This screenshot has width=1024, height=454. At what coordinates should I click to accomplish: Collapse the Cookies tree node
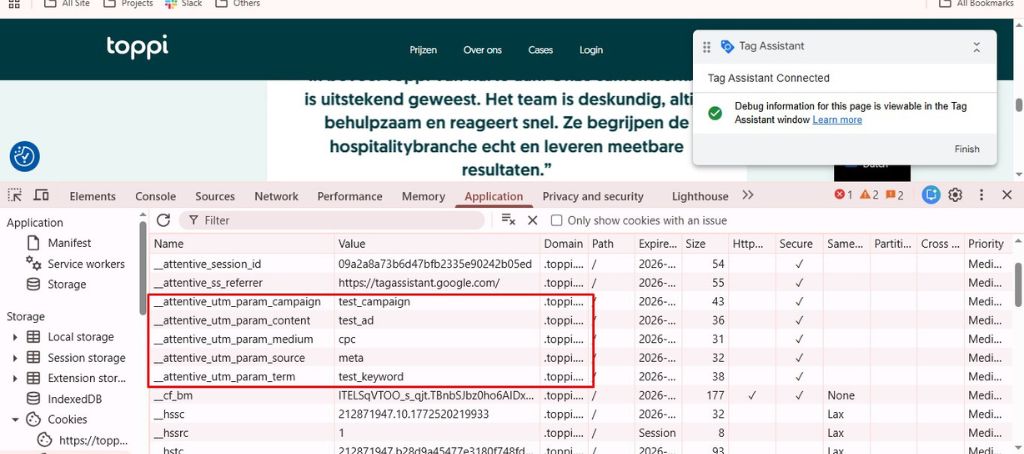pos(15,420)
